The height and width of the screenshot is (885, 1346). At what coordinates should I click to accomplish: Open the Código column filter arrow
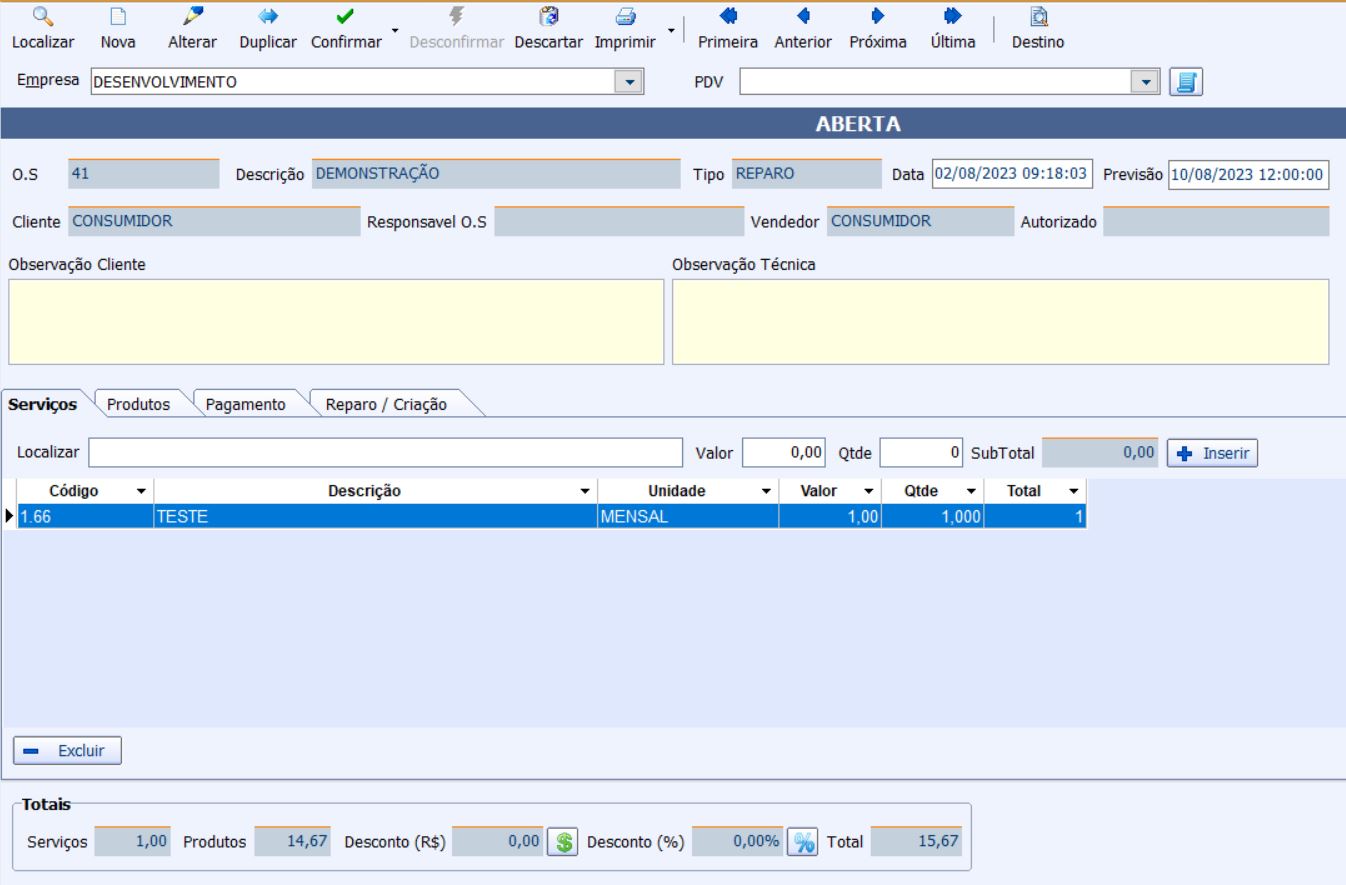(x=140, y=492)
